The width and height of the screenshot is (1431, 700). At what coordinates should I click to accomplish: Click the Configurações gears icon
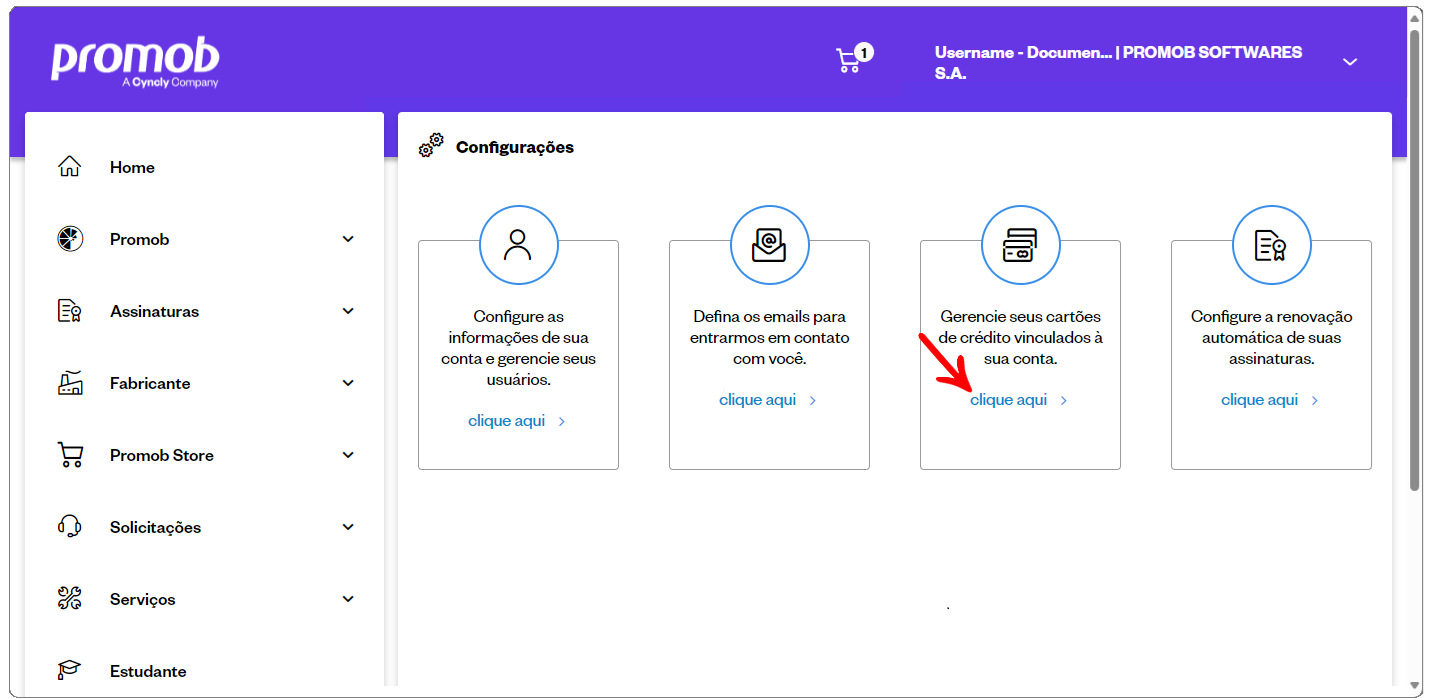[x=431, y=146]
